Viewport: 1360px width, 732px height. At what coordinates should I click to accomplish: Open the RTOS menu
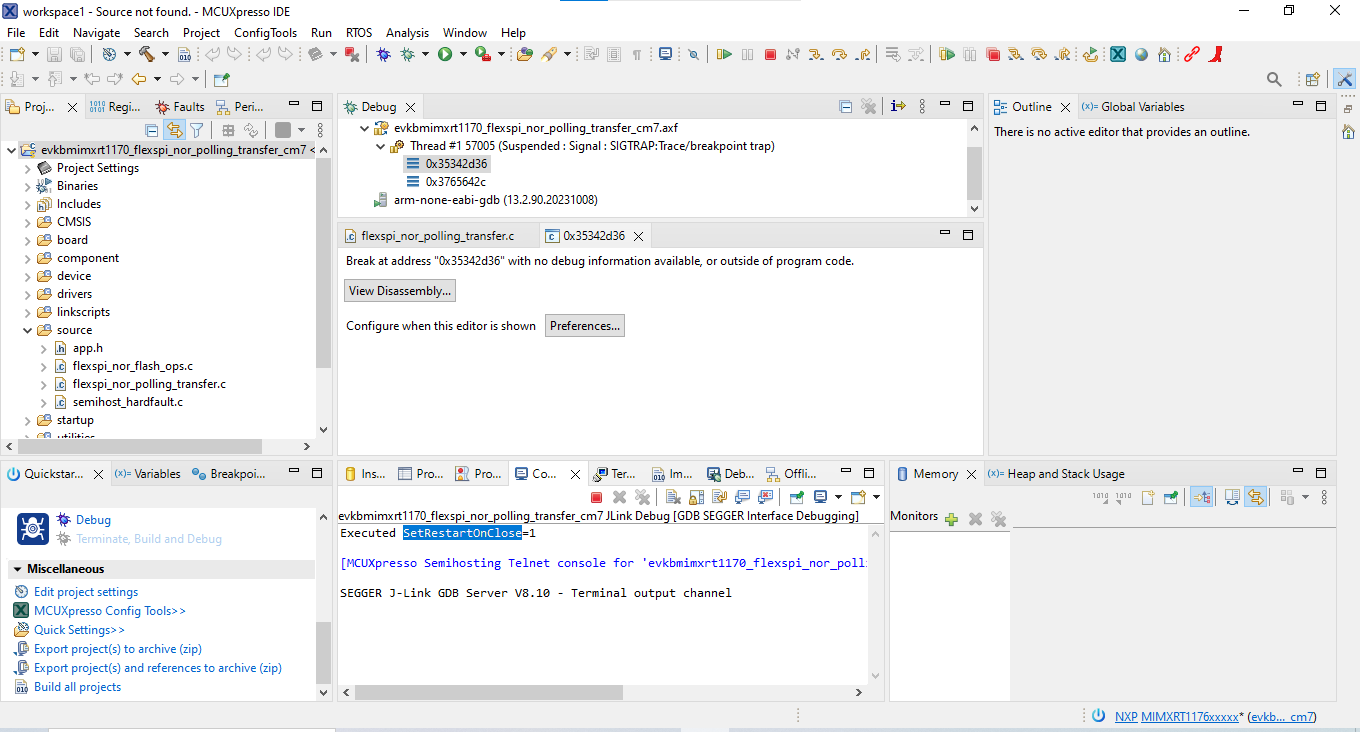358,32
